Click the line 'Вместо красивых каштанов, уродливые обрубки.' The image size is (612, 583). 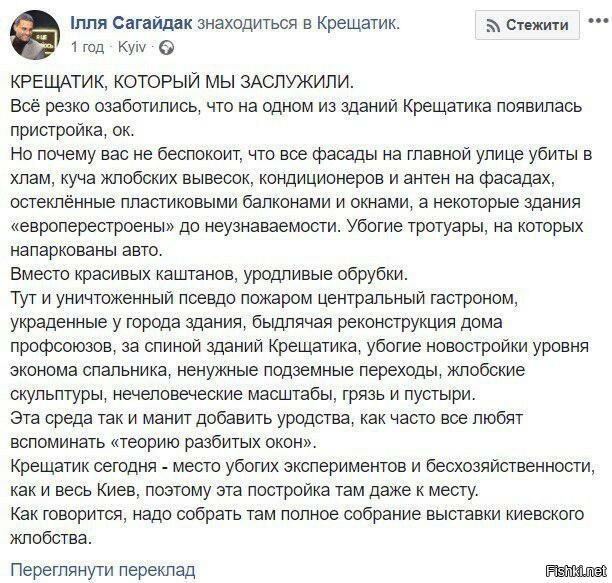click(x=209, y=274)
